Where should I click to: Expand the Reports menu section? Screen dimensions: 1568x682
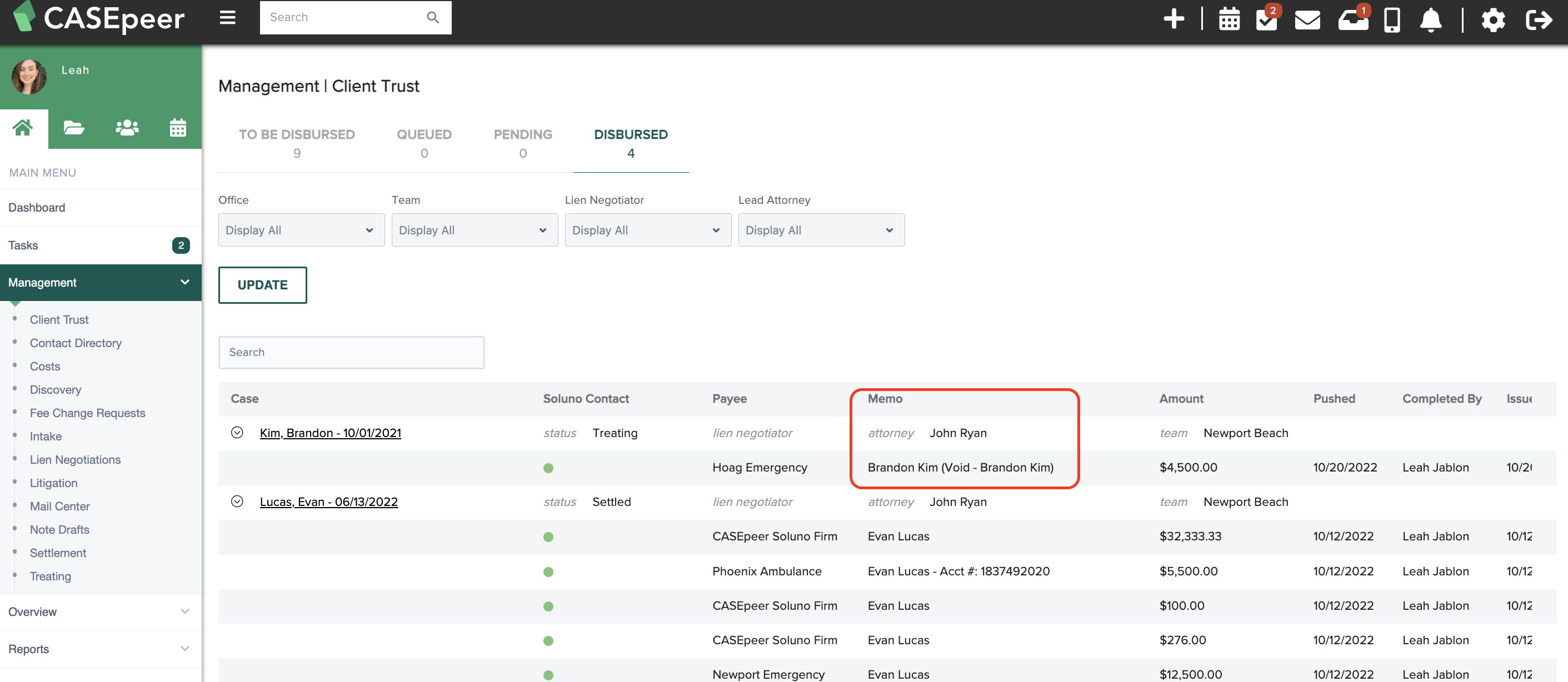[x=101, y=649]
